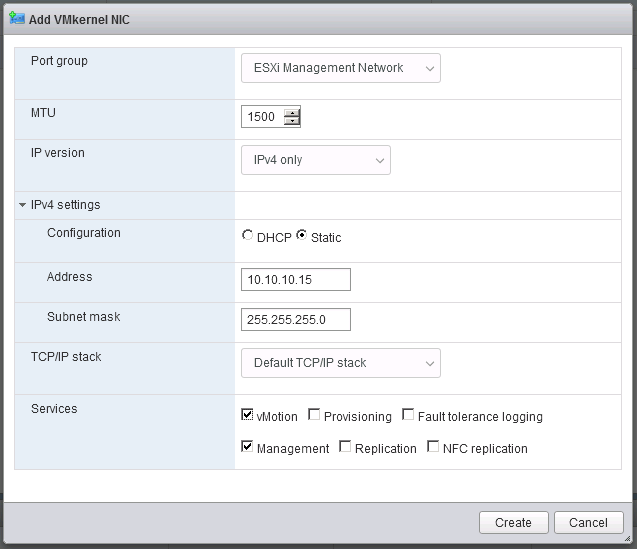Enable the NFC replication checkbox
637x549 pixels.
pyautogui.click(x=433, y=446)
